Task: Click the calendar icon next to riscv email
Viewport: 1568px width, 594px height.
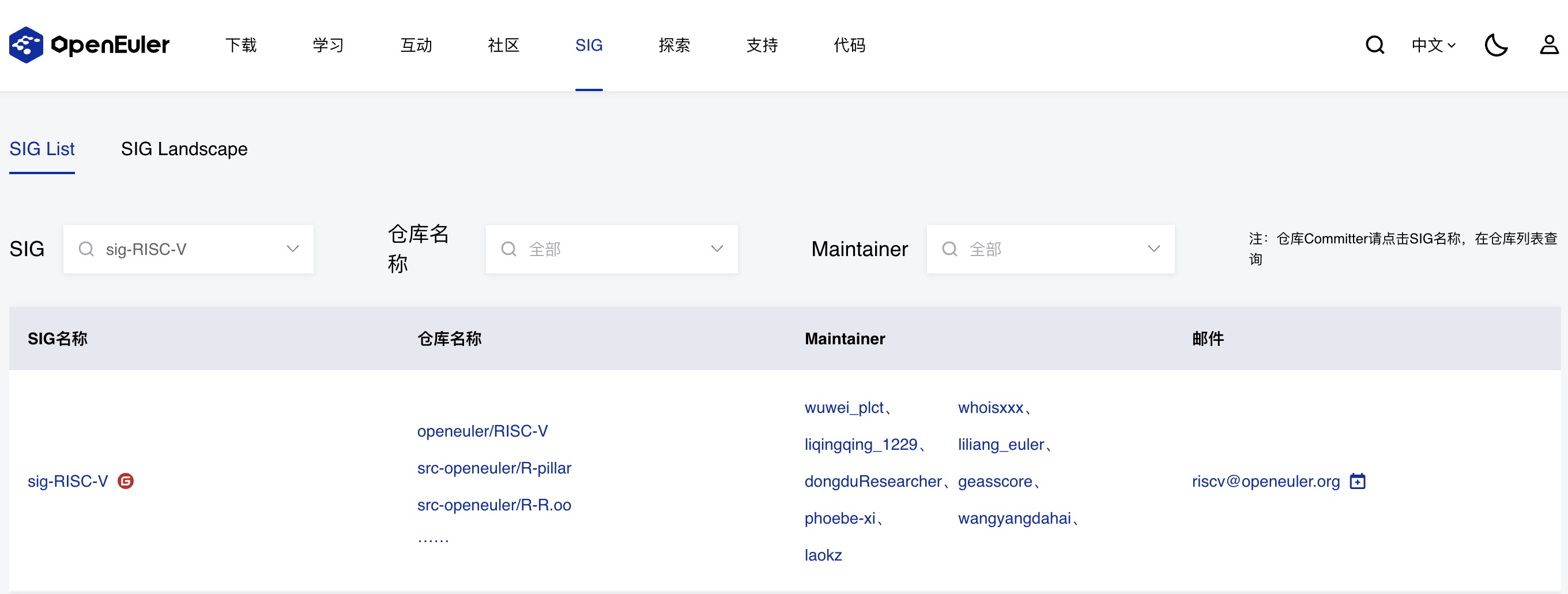Action: tap(1358, 482)
